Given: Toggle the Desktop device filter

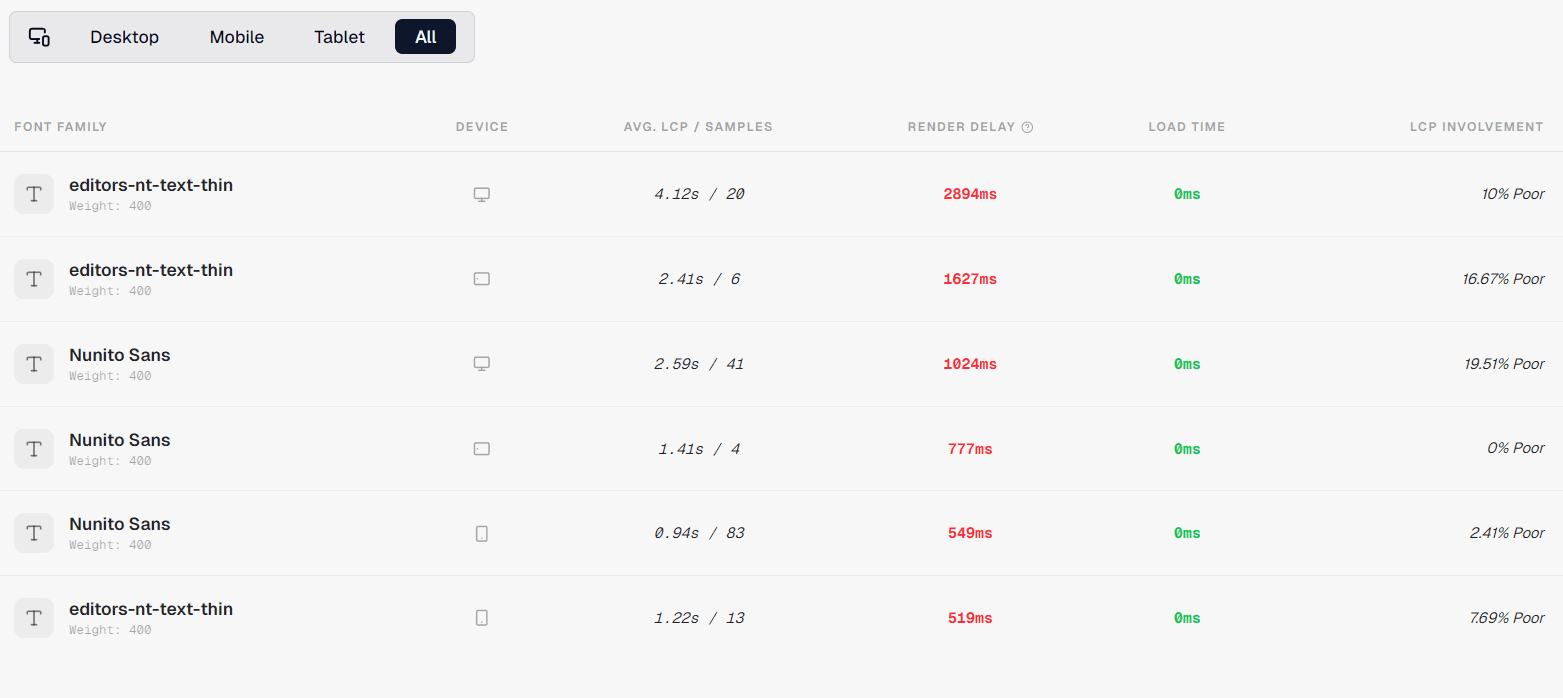Looking at the screenshot, I should pyautogui.click(x=124, y=36).
